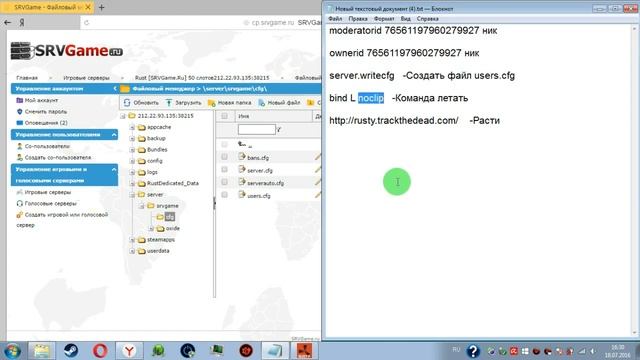Select the userdata folder in tree
Screen dimensions: 640x360
click(158, 251)
